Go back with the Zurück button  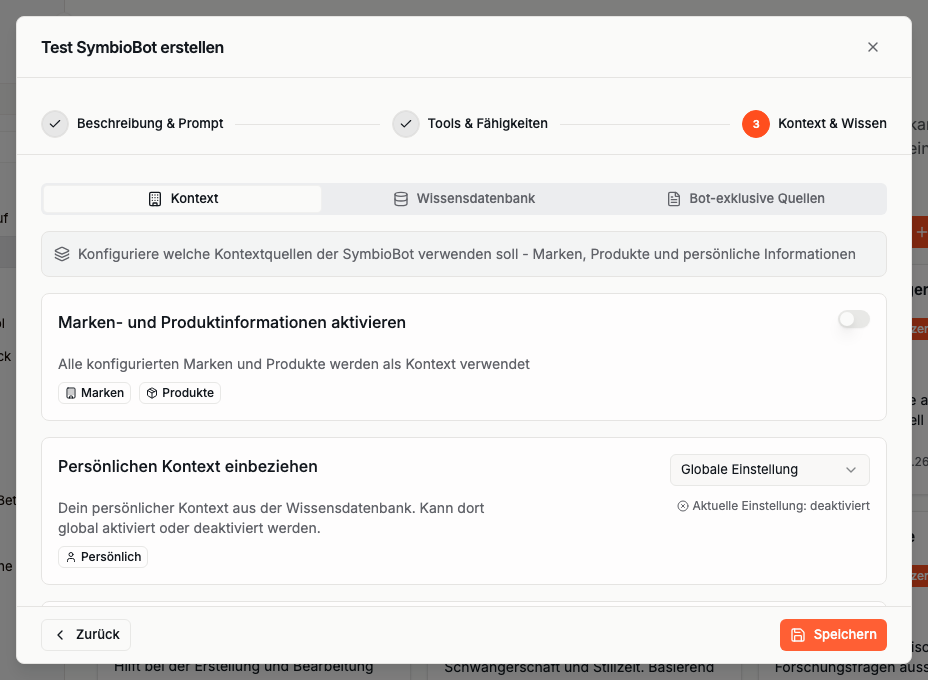click(86, 635)
